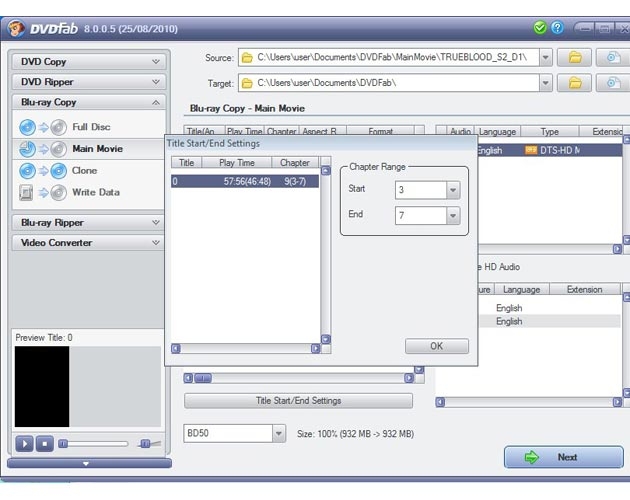Image resolution: width=630 pixels, height=500 pixels.
Task: Click the Target disc image icon button
Action: pos(613,83)
